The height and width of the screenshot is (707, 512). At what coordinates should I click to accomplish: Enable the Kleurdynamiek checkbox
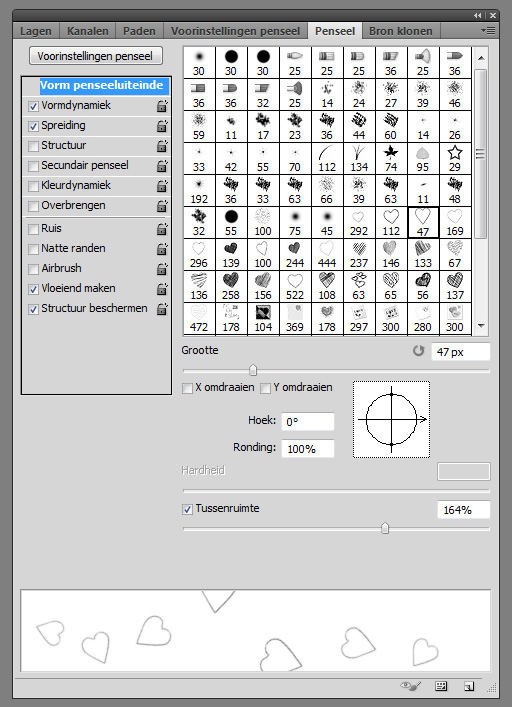click(x=33, y=186)
